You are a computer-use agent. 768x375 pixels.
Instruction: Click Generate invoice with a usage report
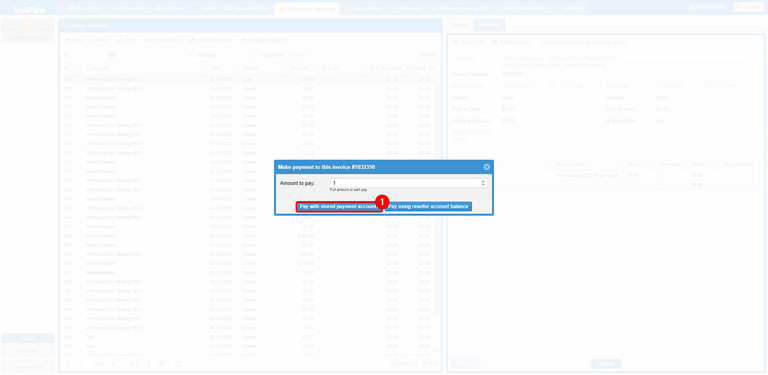click(583, 43)
